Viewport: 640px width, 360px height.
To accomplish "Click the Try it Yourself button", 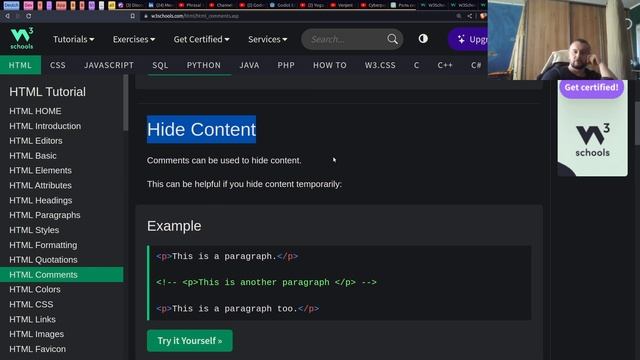I will coord(190,341).
